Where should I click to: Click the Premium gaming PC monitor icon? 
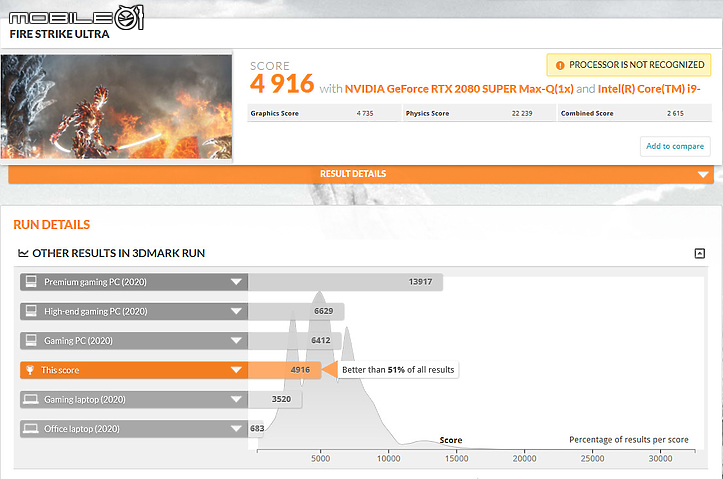[31, 282]
